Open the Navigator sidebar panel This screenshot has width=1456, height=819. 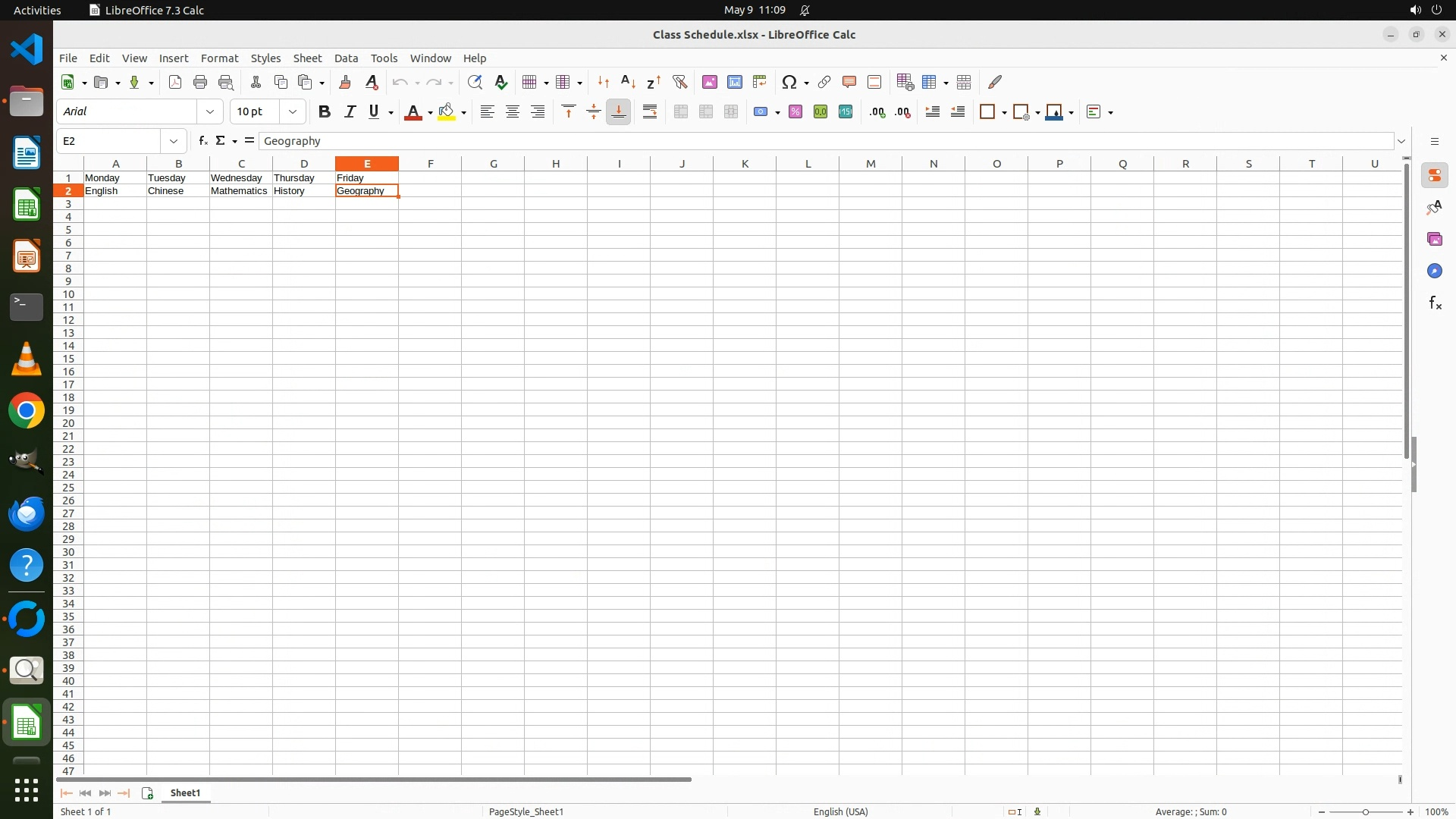(1434, 271)
